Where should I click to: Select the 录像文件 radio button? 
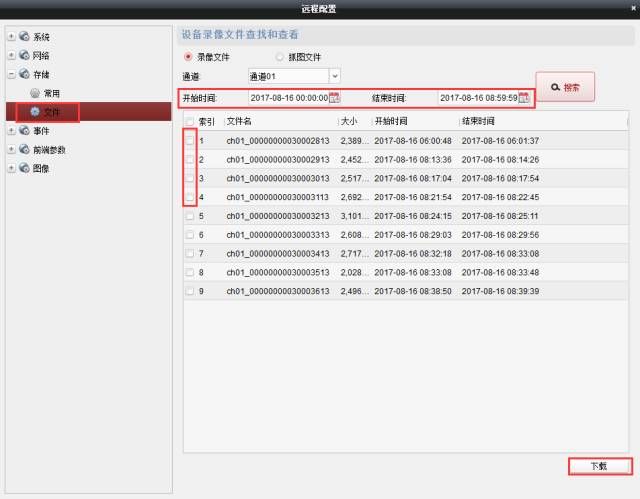pyautogui.click(x=187, y=57)
